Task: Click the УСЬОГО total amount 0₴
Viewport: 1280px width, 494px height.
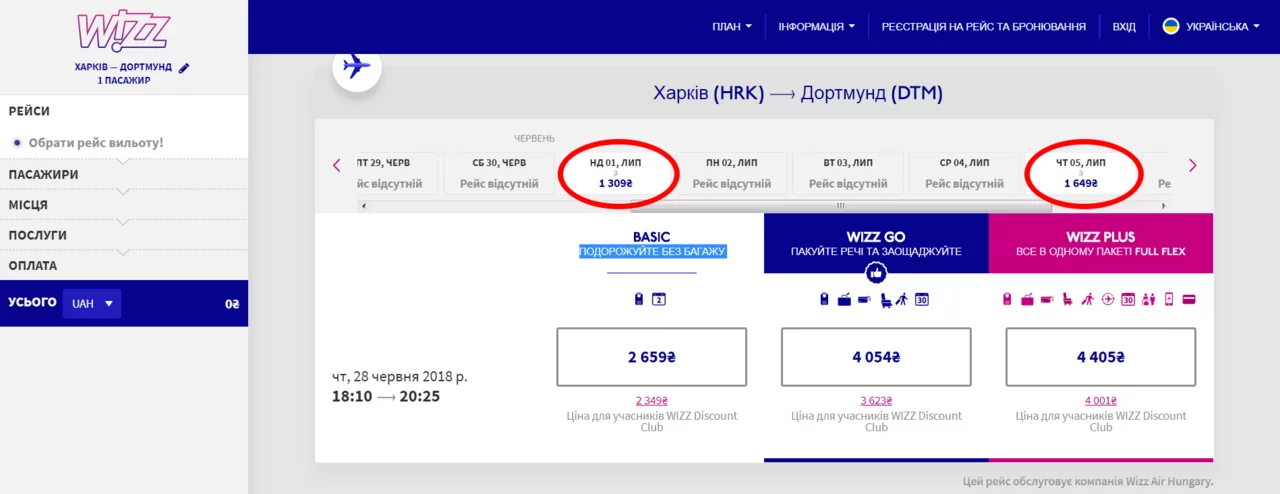Action: pyautogui.click(x=232, y=303)
